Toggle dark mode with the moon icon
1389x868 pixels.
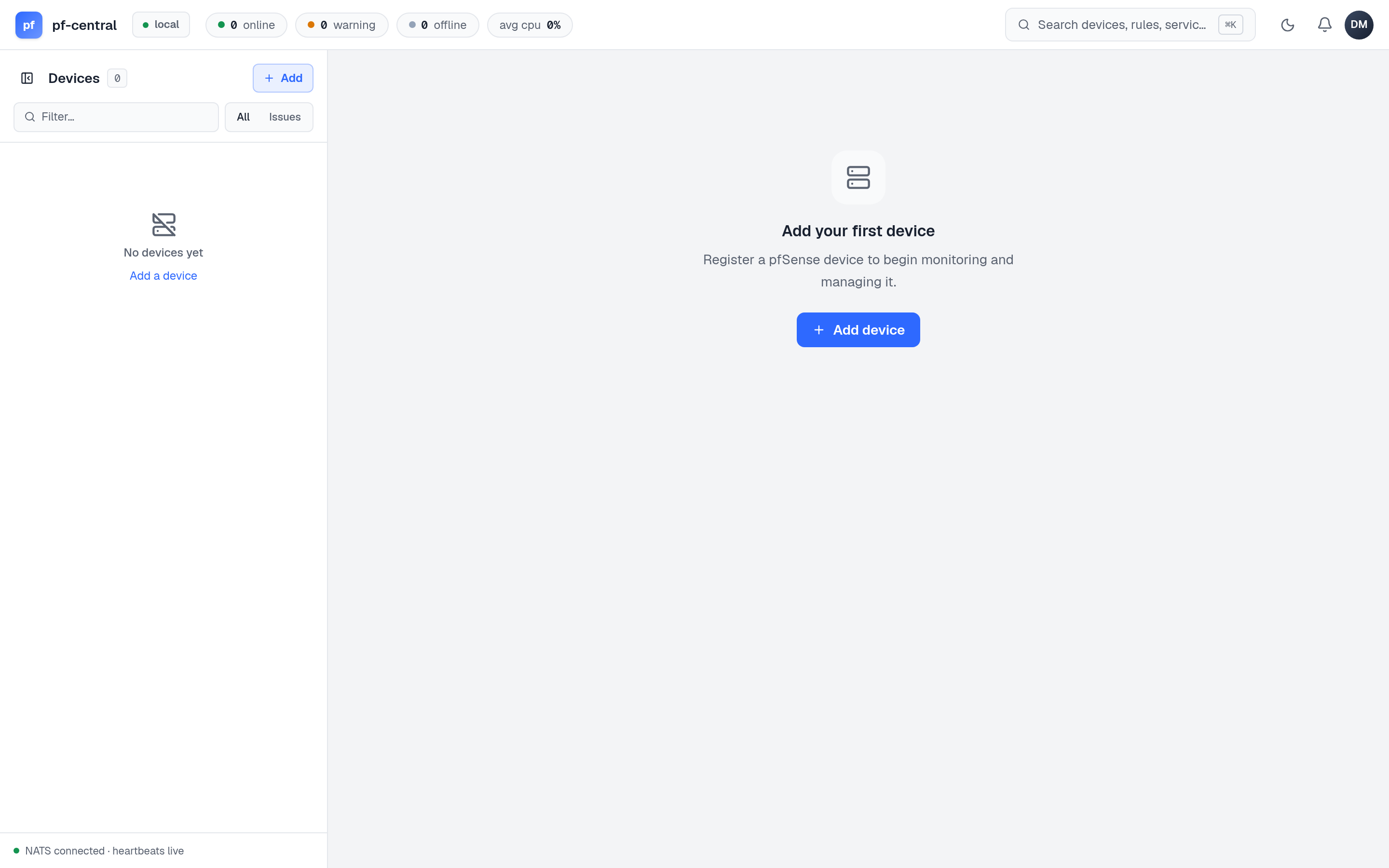click(1287, 25)
